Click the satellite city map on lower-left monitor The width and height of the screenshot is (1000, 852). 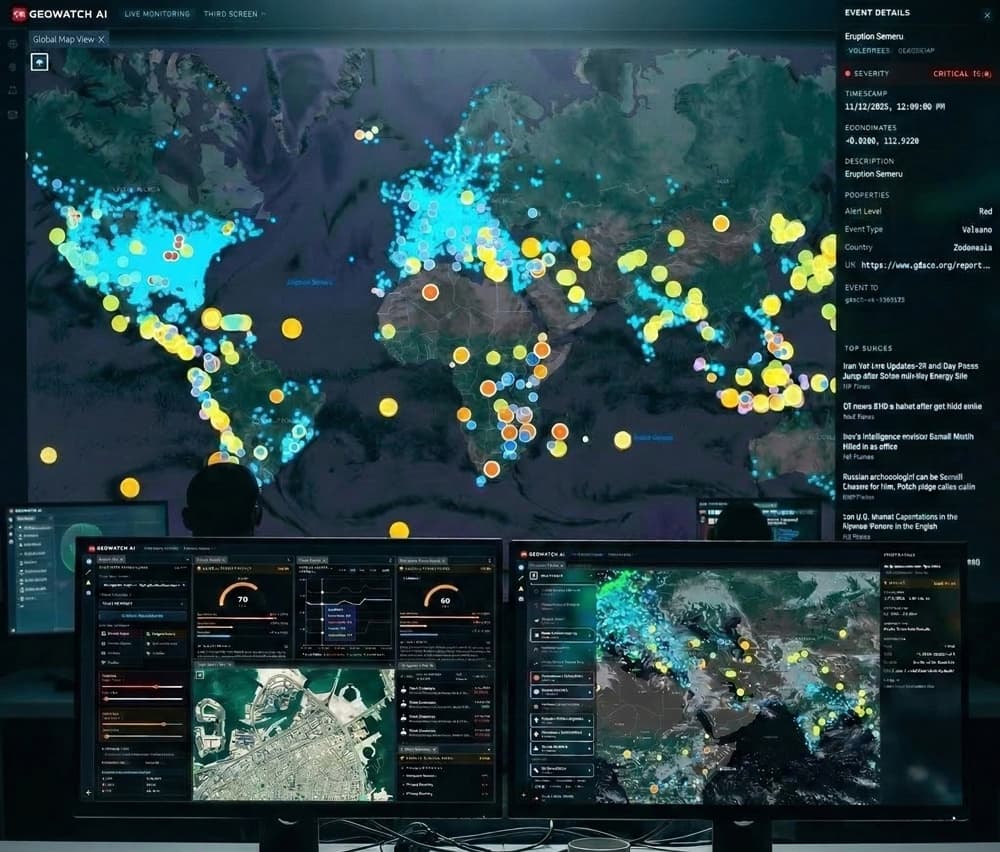click(294, 735)
